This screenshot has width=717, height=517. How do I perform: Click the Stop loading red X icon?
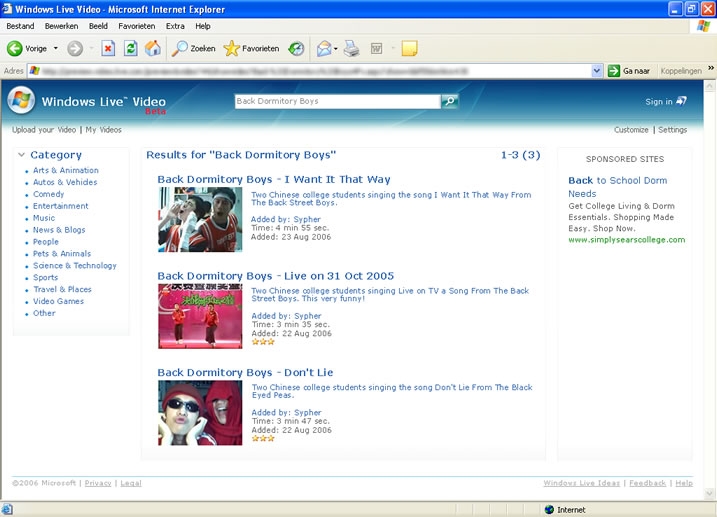108,48
